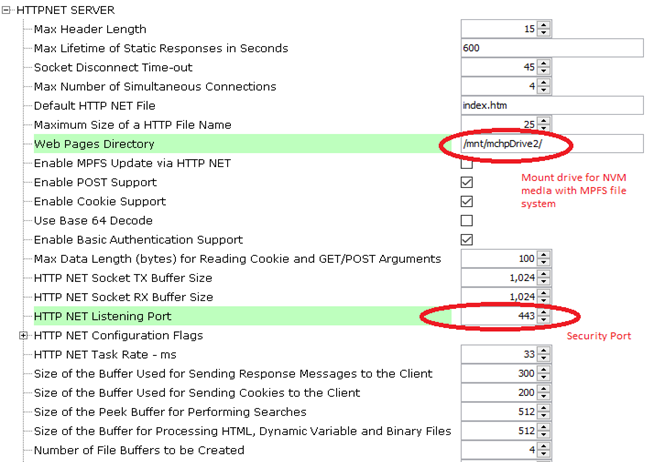Viewport: 654px width, 462px height.
Task: Decrease Socket Disconnect Time-out value
Action: [544, 71]
